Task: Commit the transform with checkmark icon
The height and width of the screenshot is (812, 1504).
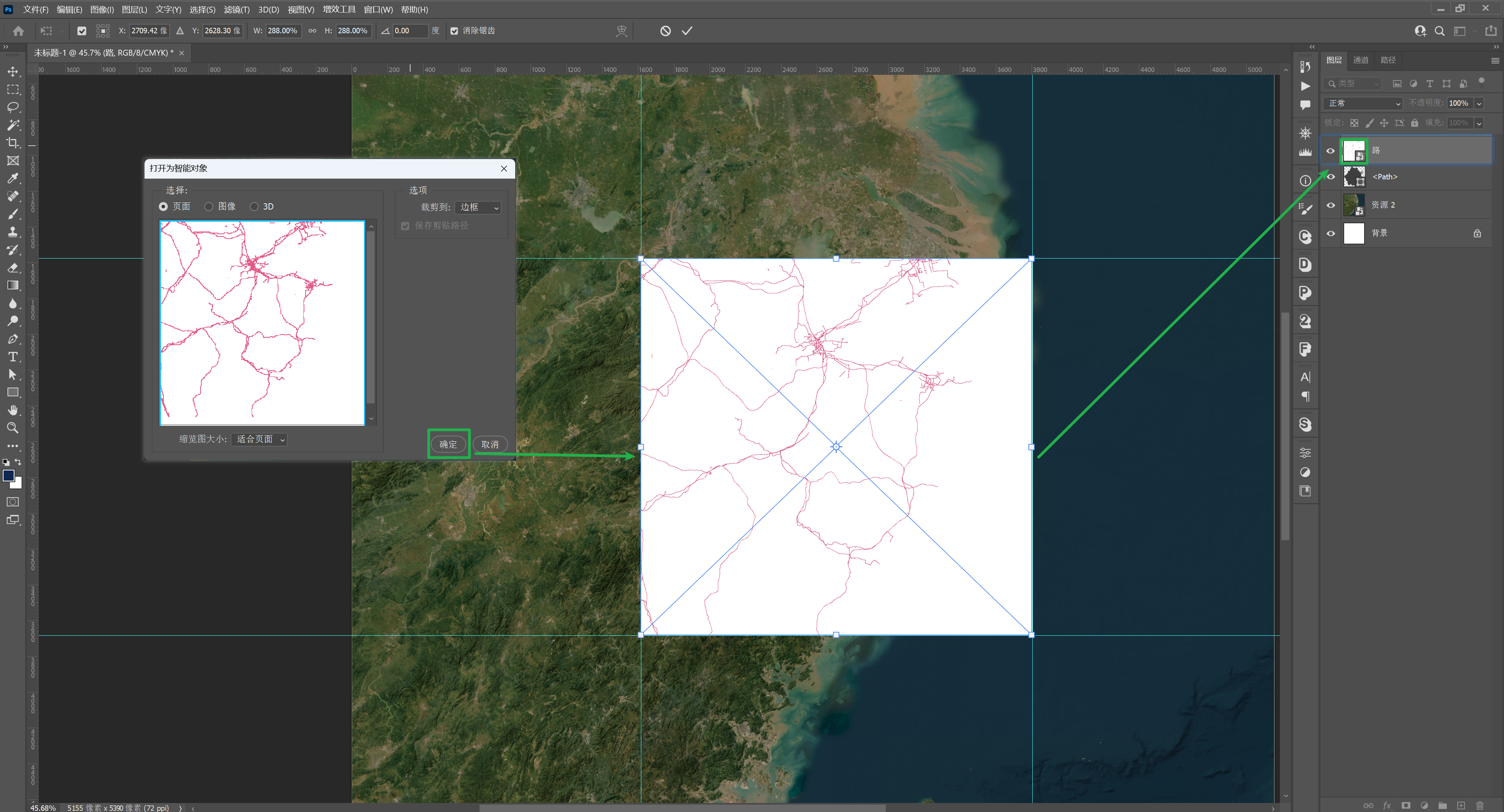Action: [x=687, y=31]
